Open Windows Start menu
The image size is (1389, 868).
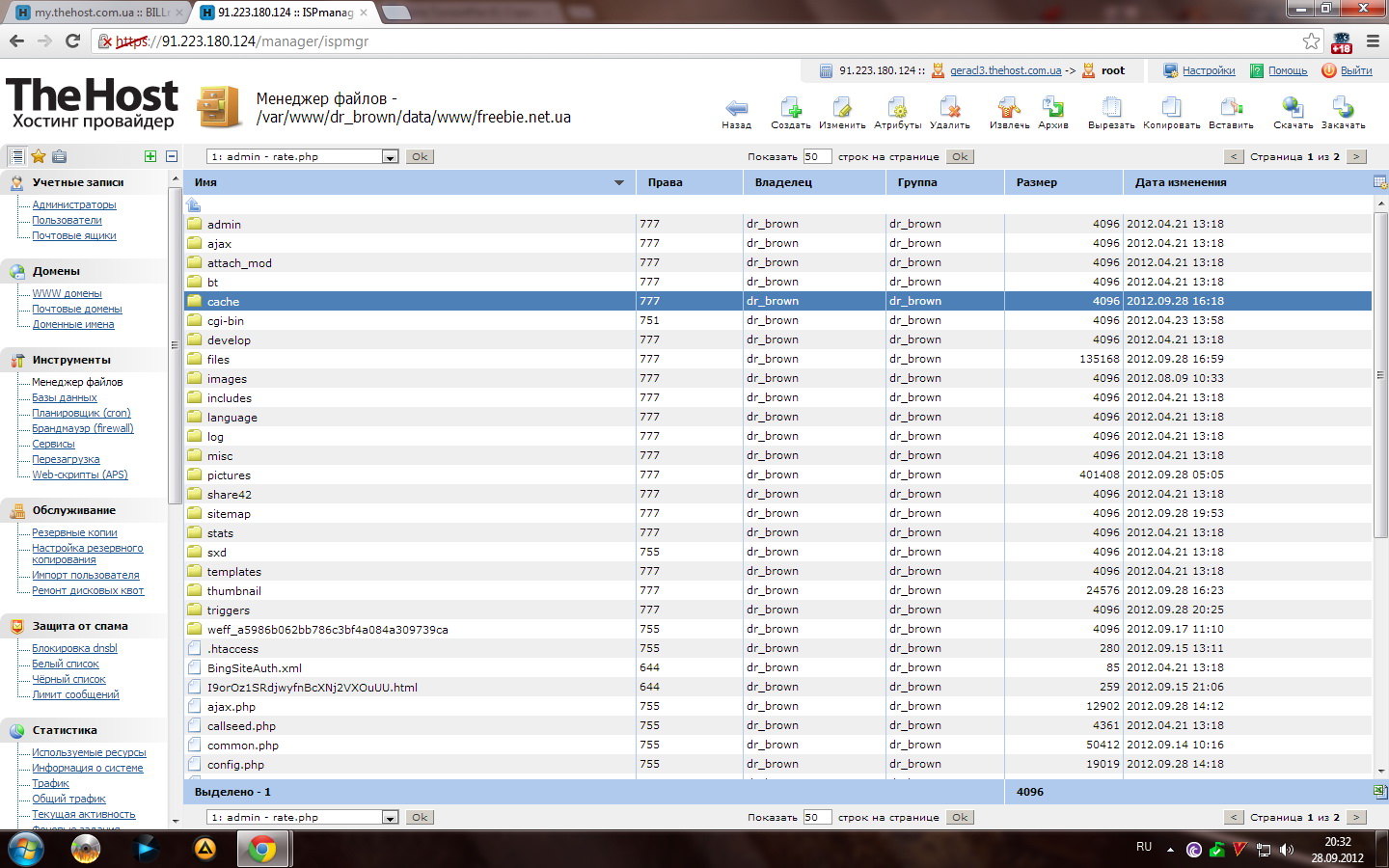[26, 849]
